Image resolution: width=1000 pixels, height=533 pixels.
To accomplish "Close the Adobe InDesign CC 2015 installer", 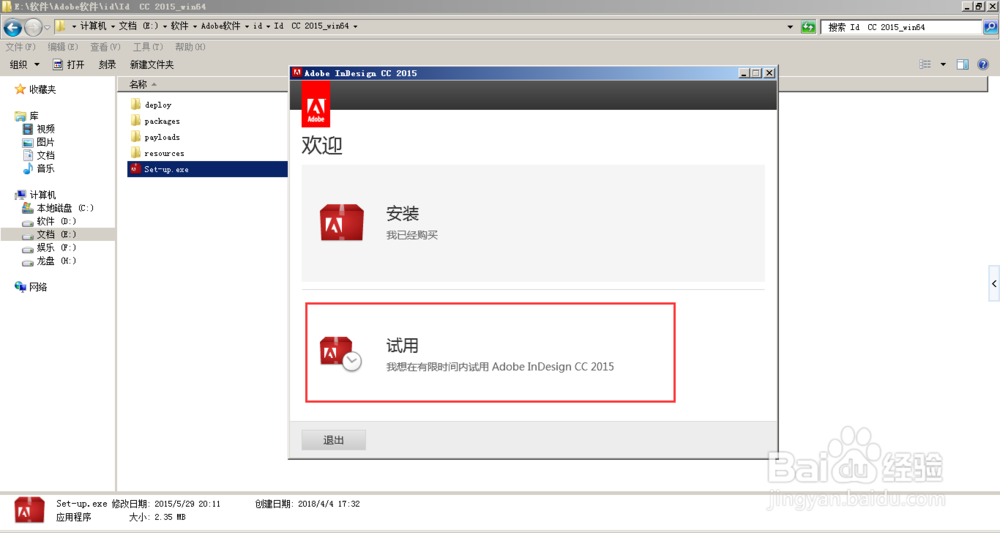I will click(769, 73).
